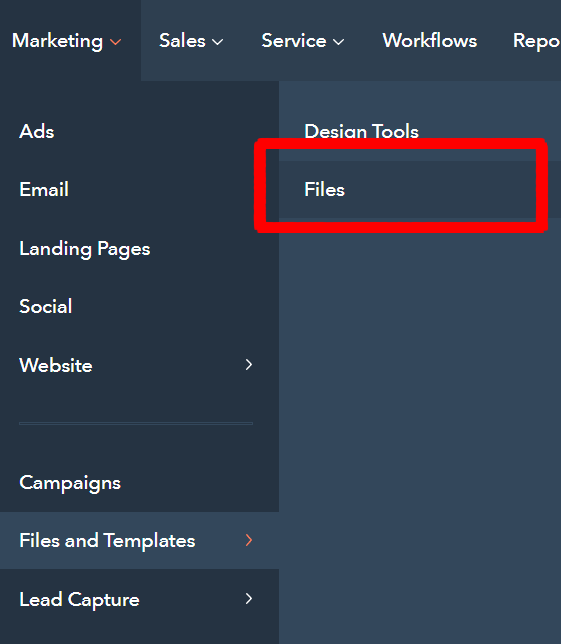This screenshot has height=644, width=561.
Task: Click the orange Files and Templates arrow
Action: point(249,540)
